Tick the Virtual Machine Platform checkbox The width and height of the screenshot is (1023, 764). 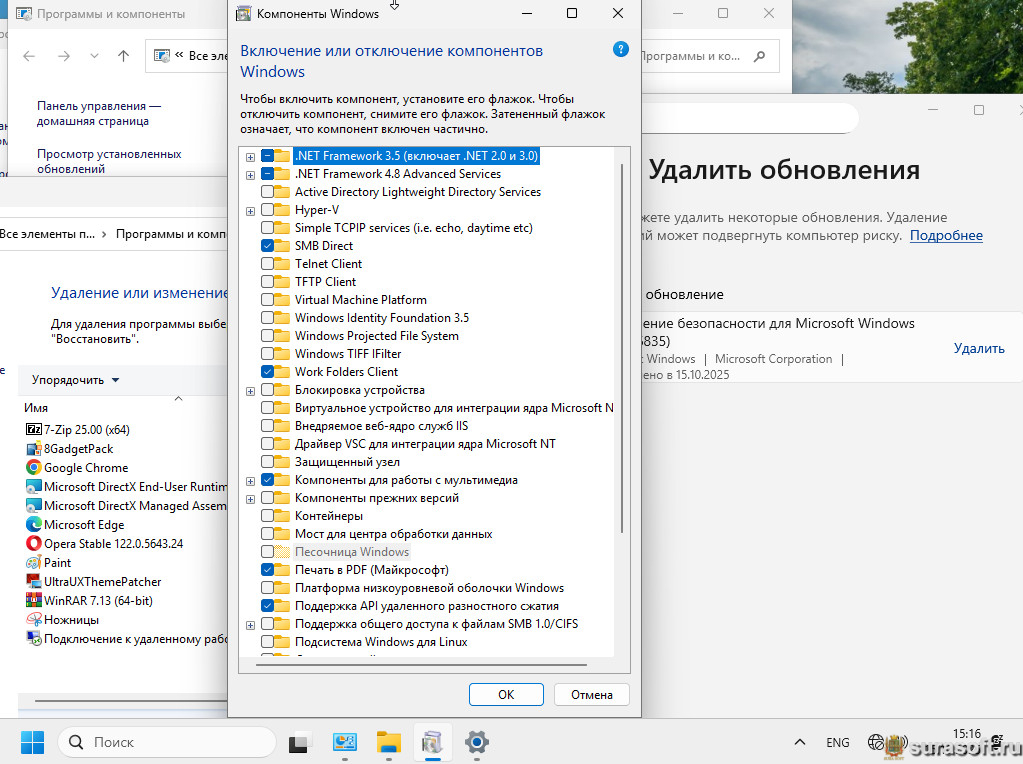pos(268,300)
